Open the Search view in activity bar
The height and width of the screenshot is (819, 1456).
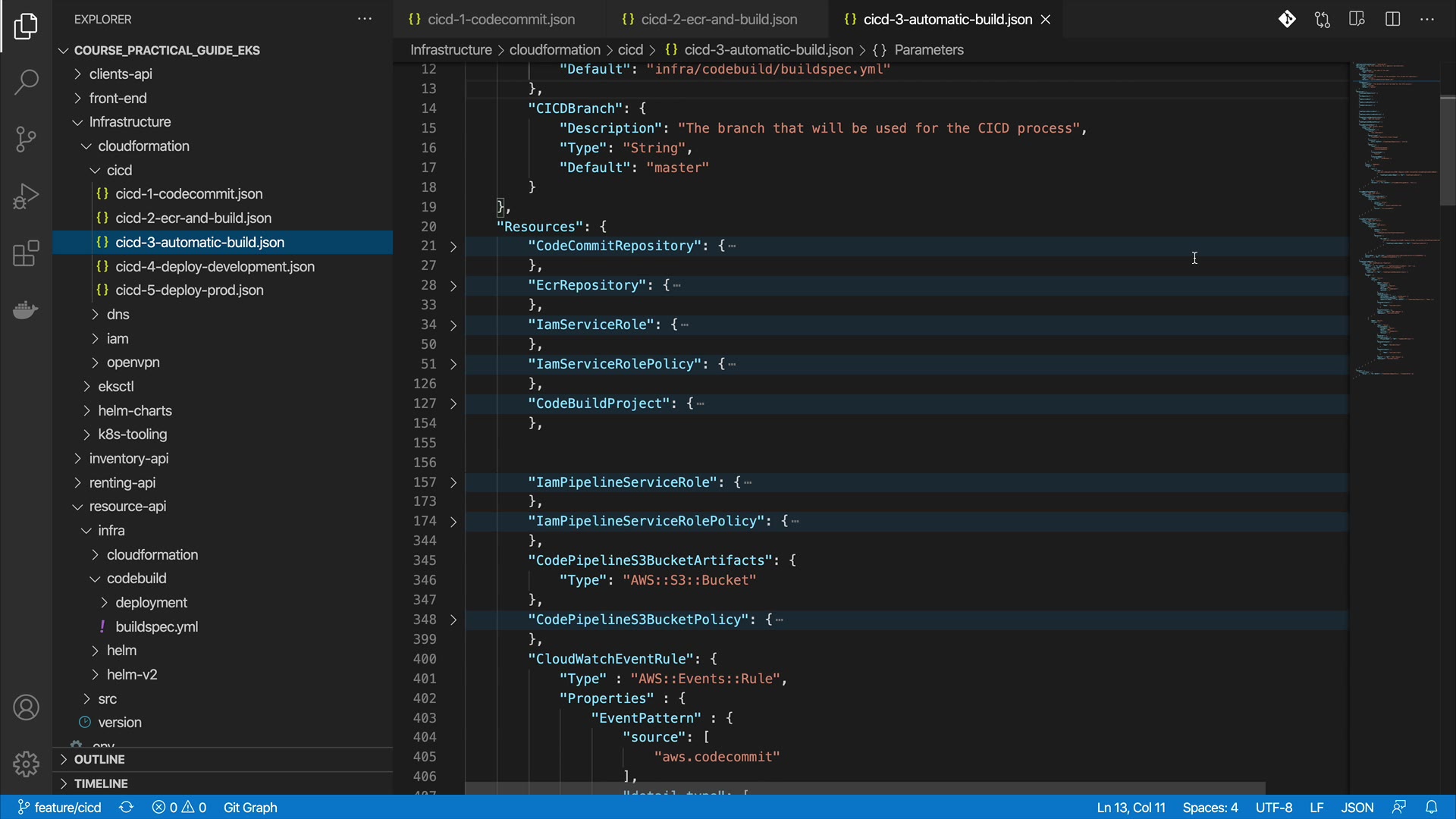click(x=26, y=82)
